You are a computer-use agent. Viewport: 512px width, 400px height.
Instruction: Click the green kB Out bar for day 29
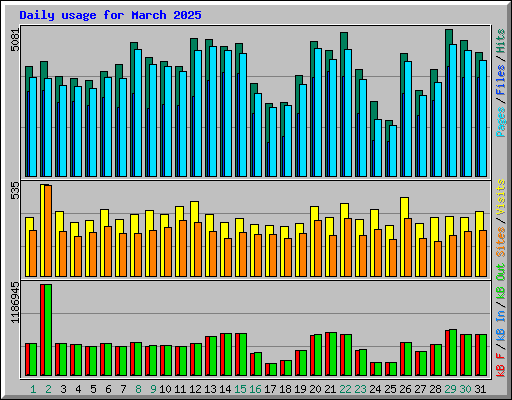pos(453,353)
